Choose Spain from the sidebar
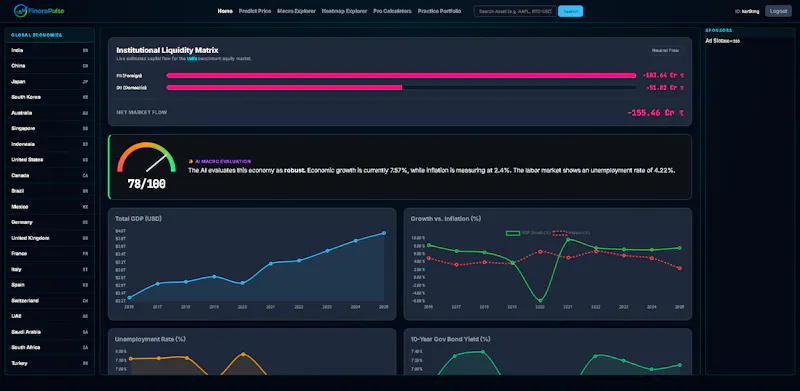 click(49, 285)
